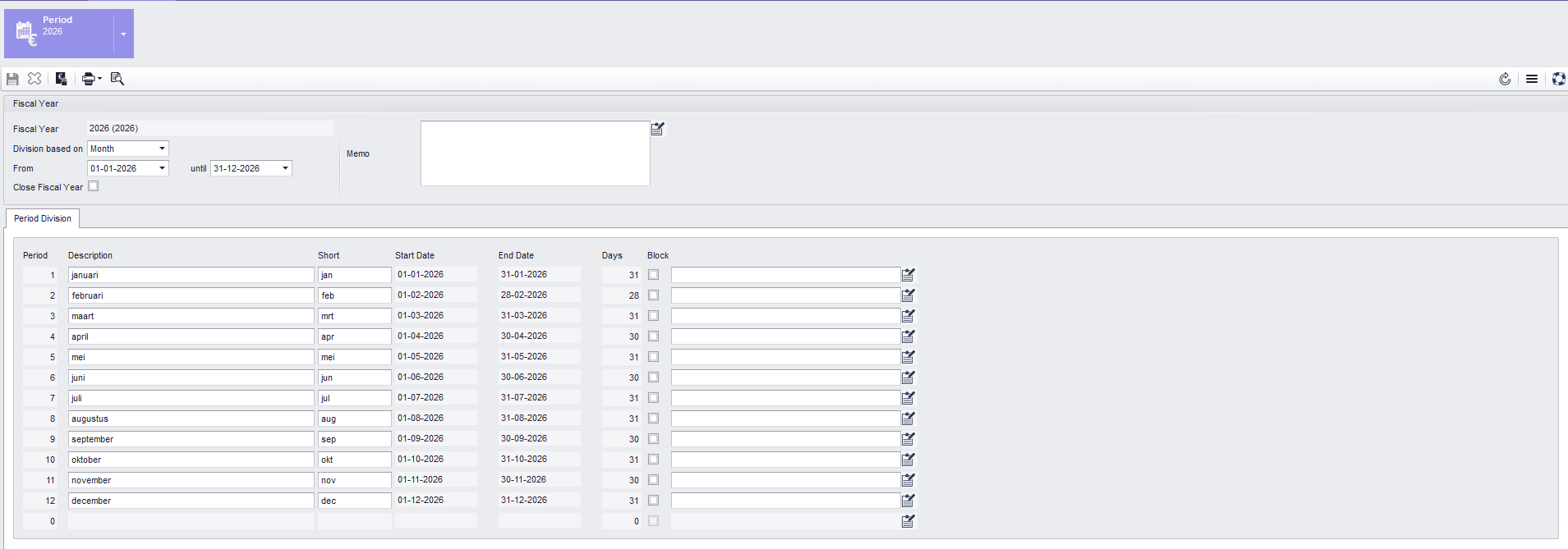Open the hamburger menu icon
The height and width of the screenshot is (549, 1568).
[1532, 79]
